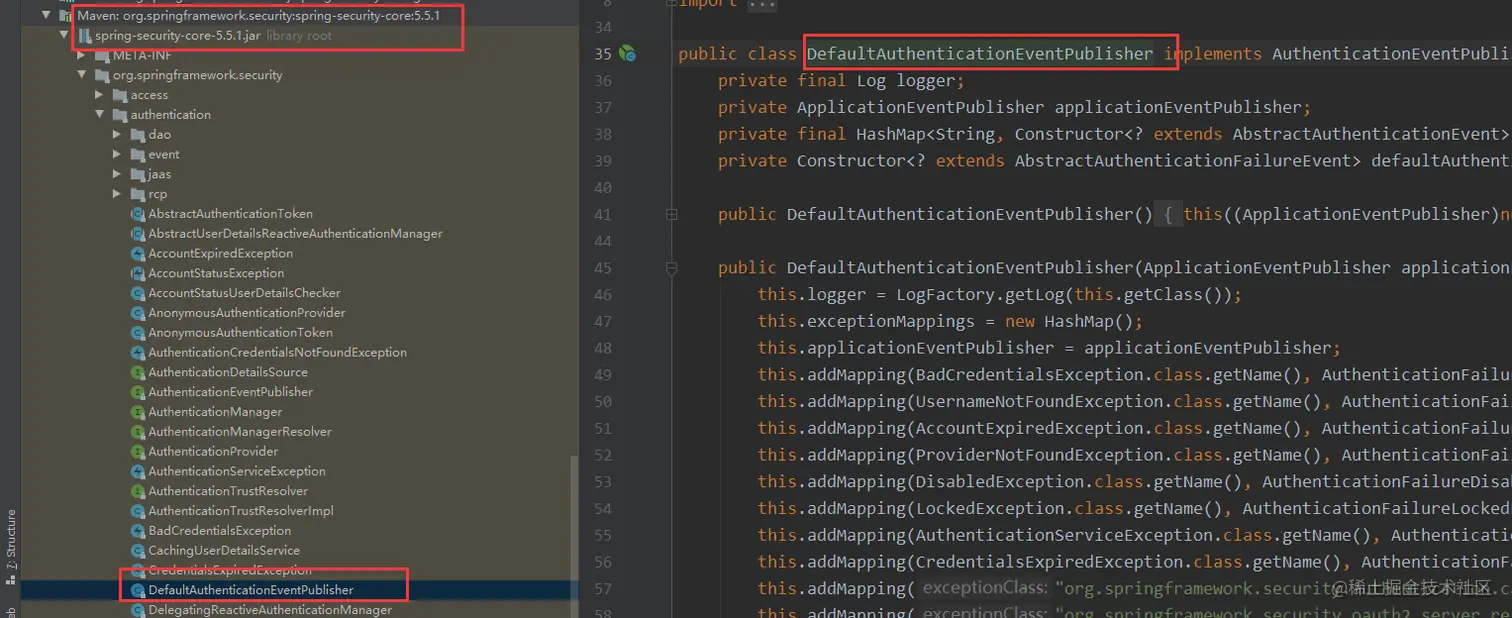
Task: Click the class icon beside AccountStatusUserDetailsChecker
Action: point(139,293)
